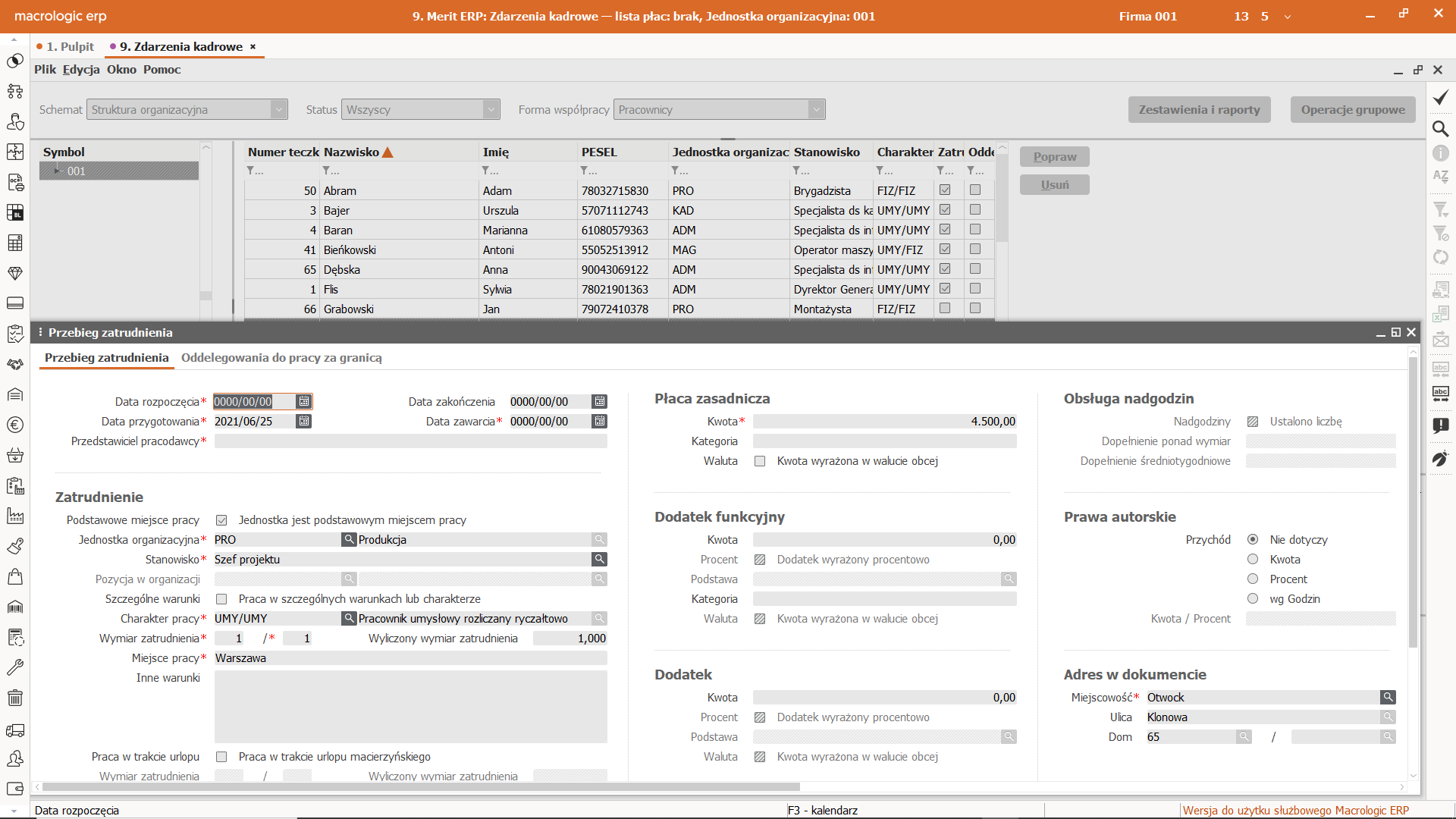
Task: Open the Edycja menu
Action: [x=81, y=69]
